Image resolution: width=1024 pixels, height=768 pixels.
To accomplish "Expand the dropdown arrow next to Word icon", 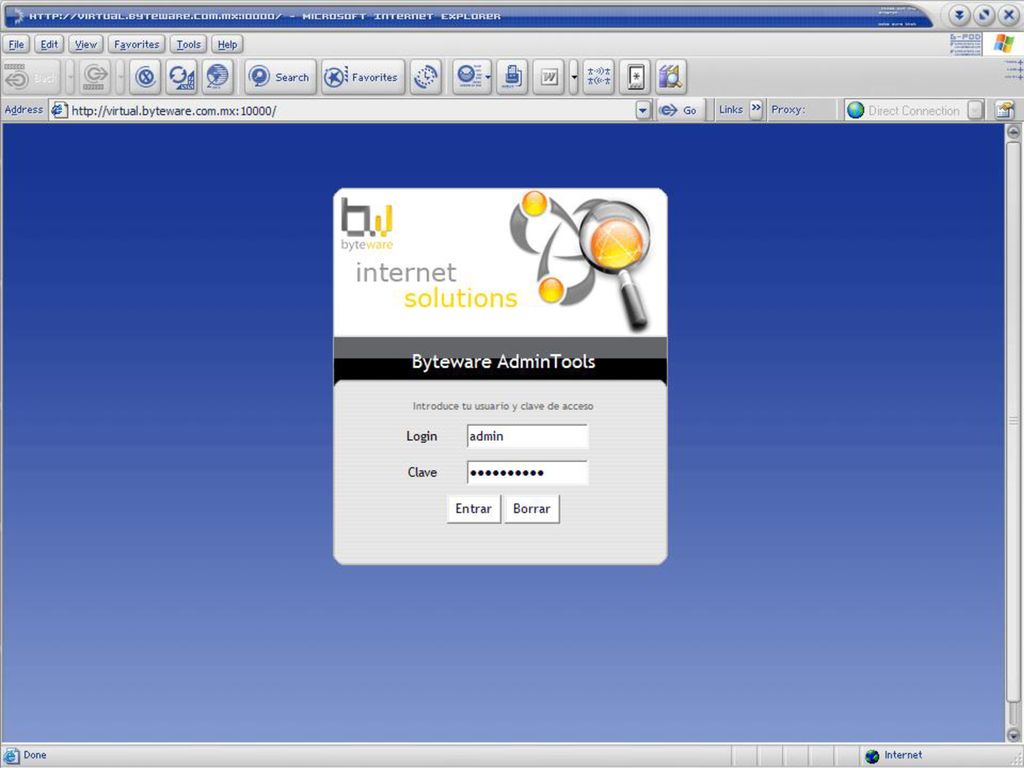I will [573, 77].
